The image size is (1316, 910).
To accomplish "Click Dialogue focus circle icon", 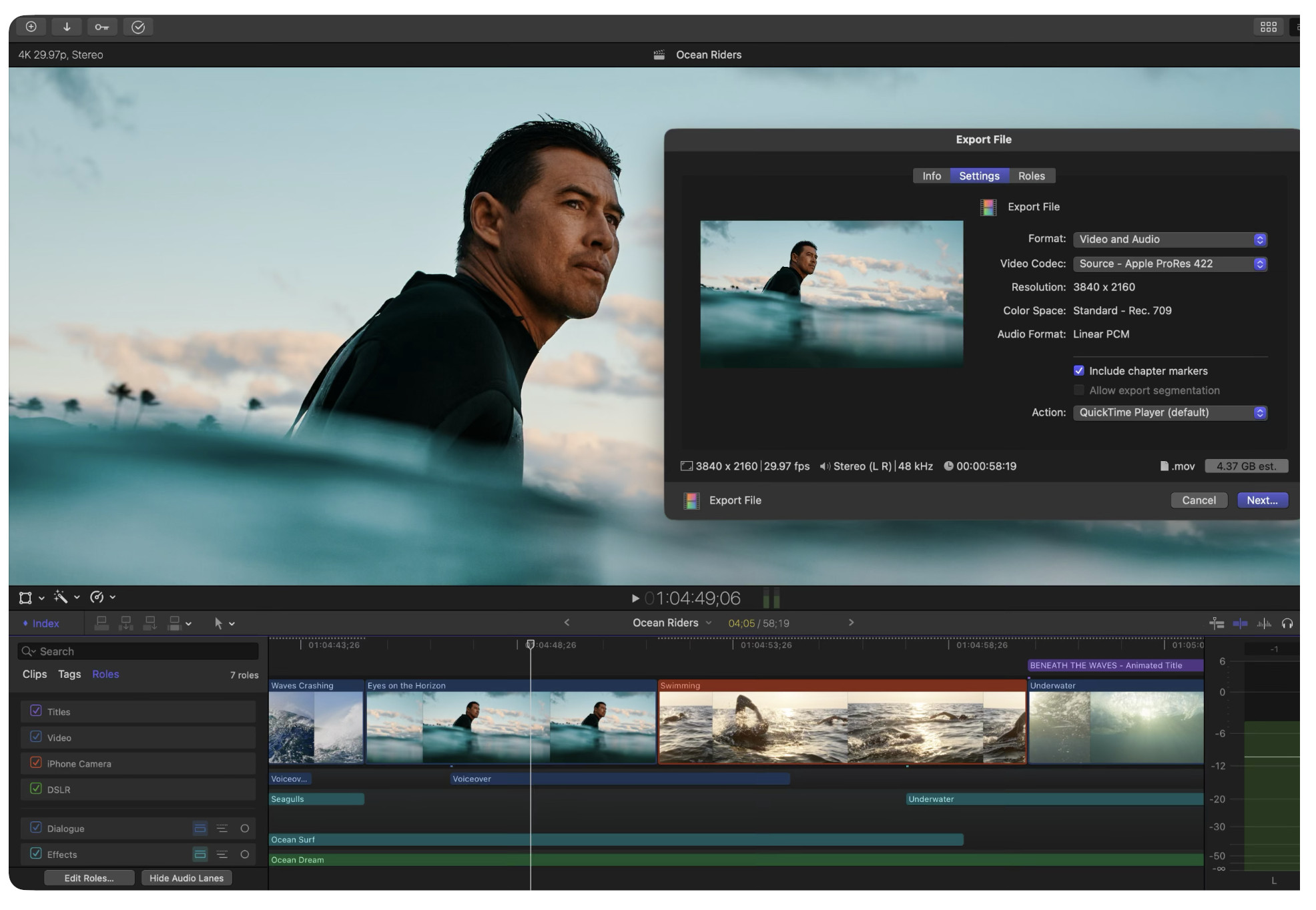I will [x=245, y=829].
